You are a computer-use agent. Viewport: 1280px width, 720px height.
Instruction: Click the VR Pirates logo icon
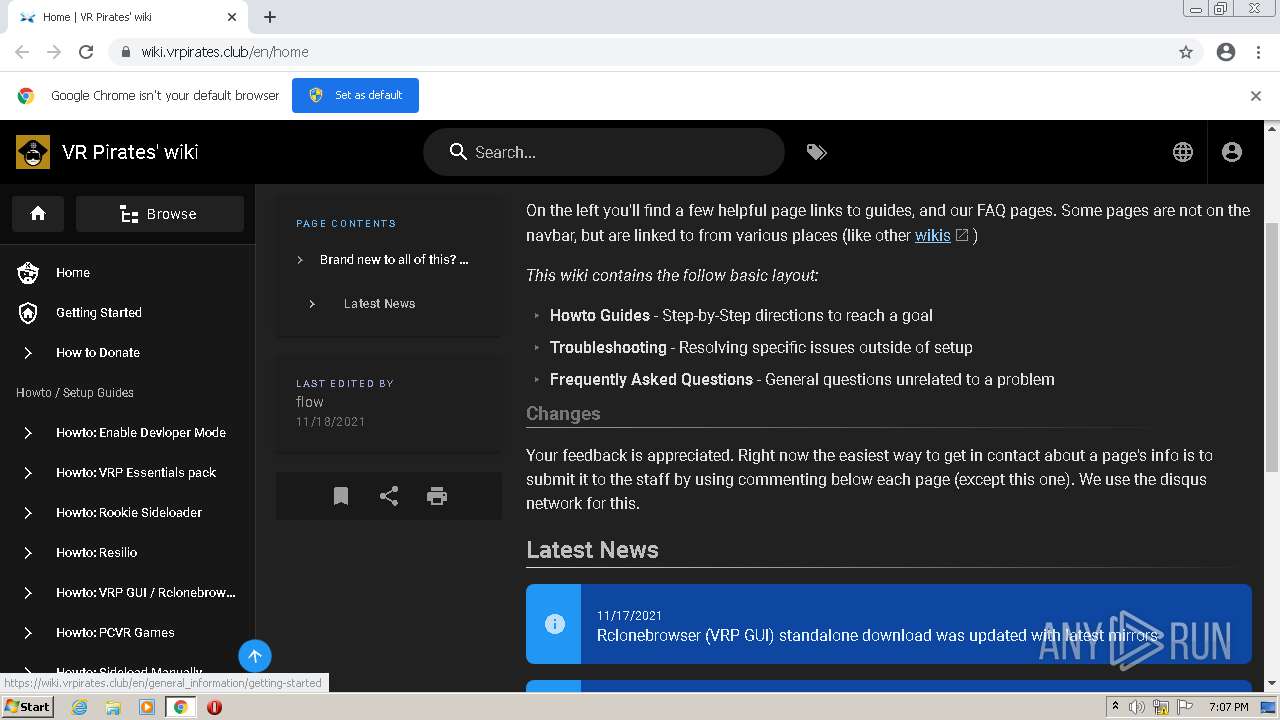33,152
